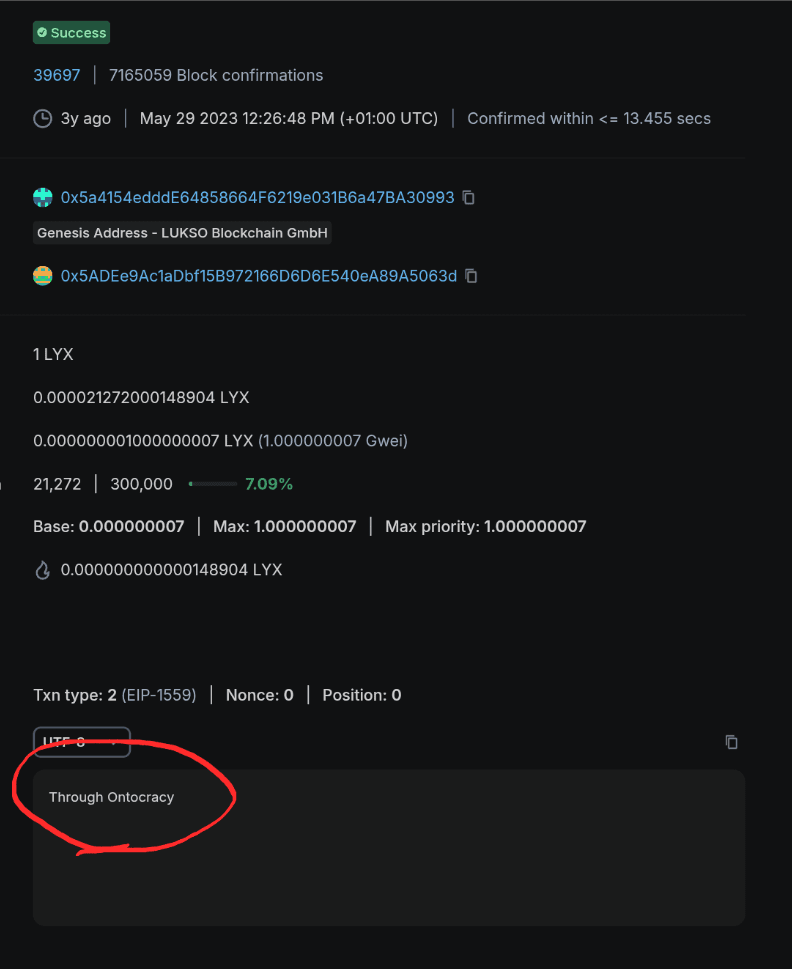Click the May 29 2023 timestamp text
This screenshot has width=792, height=969.
pyautogui.click(x=288, y=118)
